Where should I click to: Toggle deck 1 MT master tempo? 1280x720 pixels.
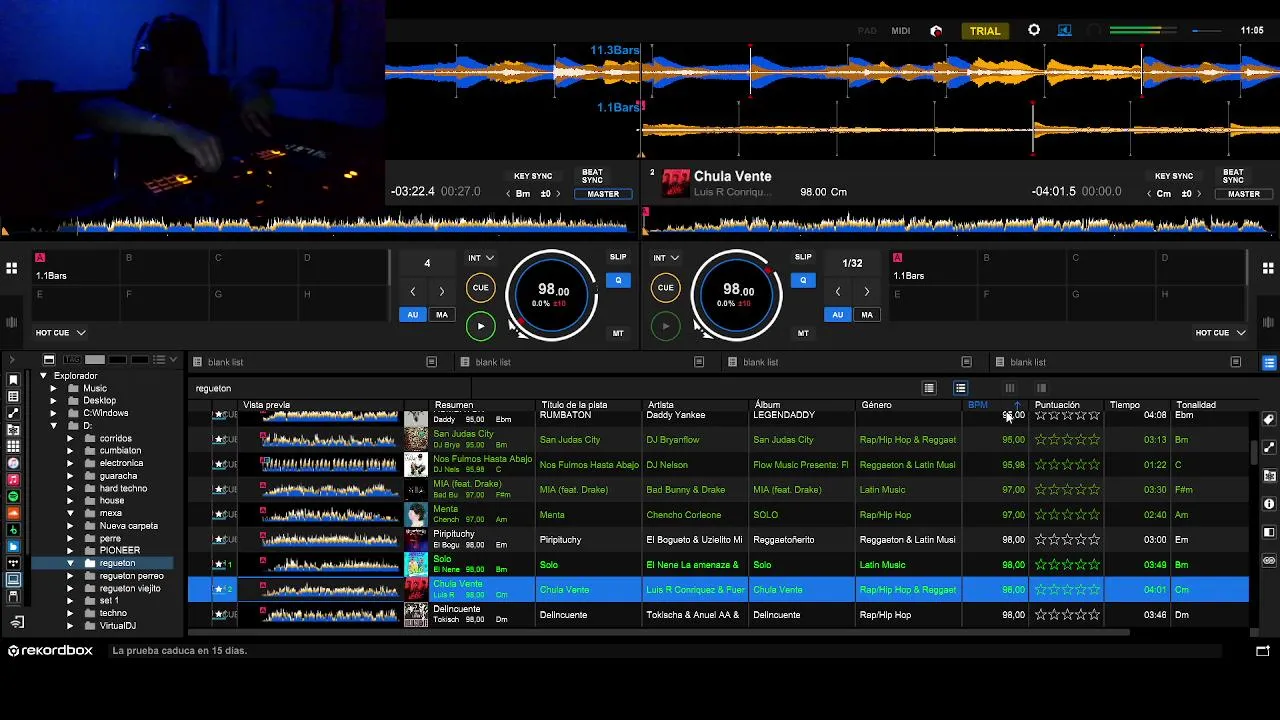[618, 333]
